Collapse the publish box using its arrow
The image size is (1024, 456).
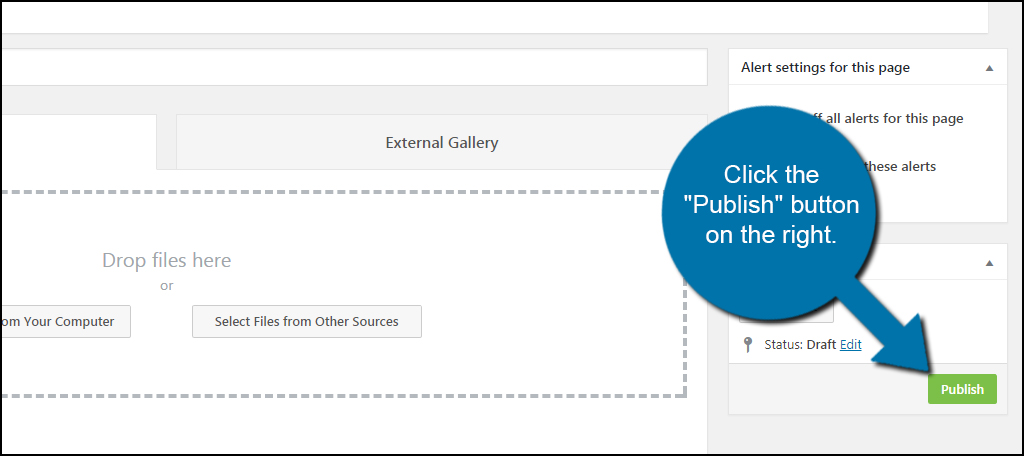coord(989,263)
